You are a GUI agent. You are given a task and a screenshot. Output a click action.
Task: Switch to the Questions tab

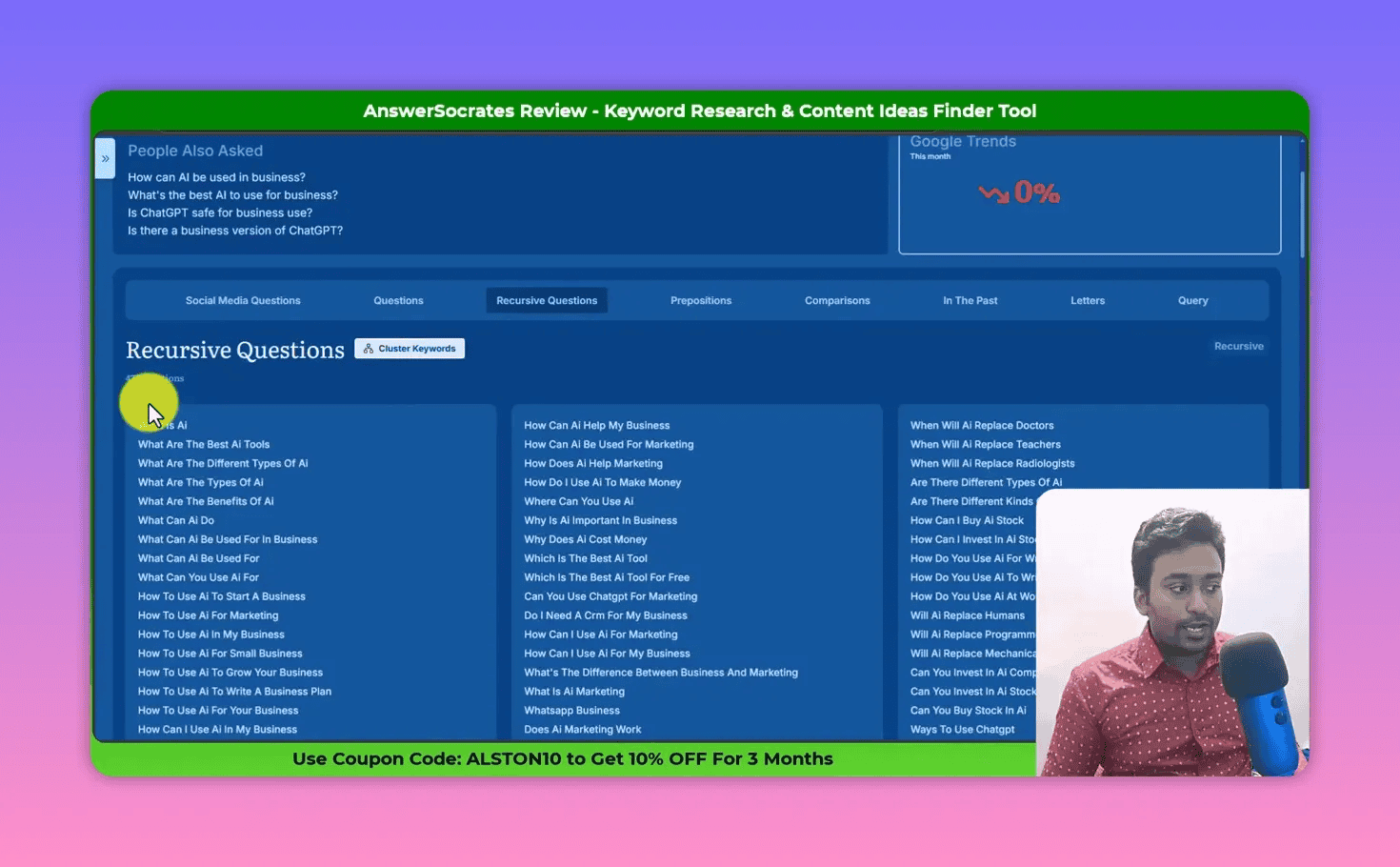coord(398,301)
